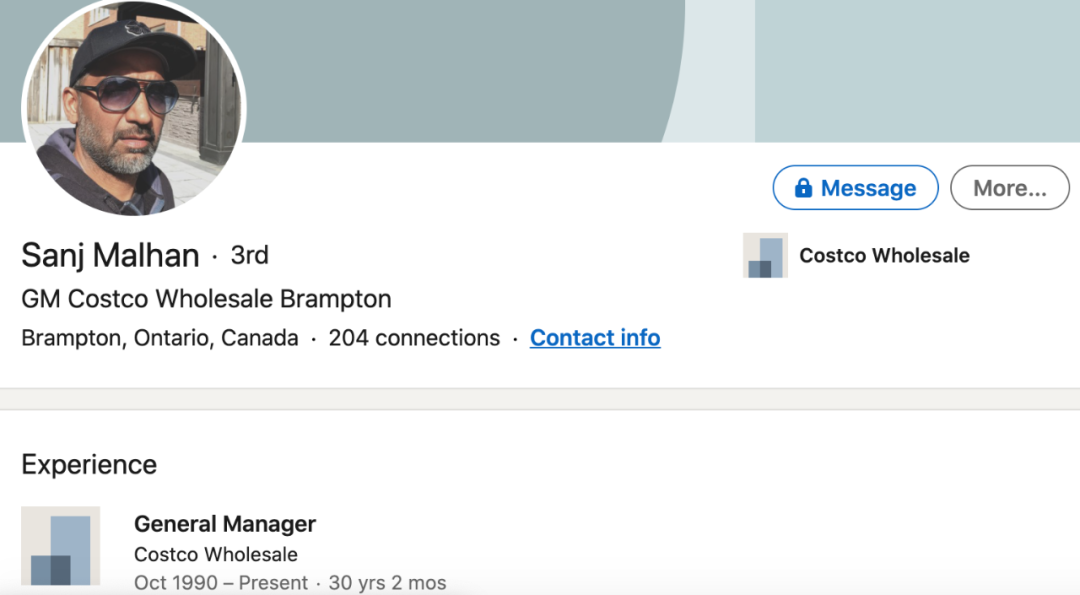The width and height of the screenshot is (1080, 595).
Task: Click the 30 yrs 2 mos duration
Action: (387, 583)
